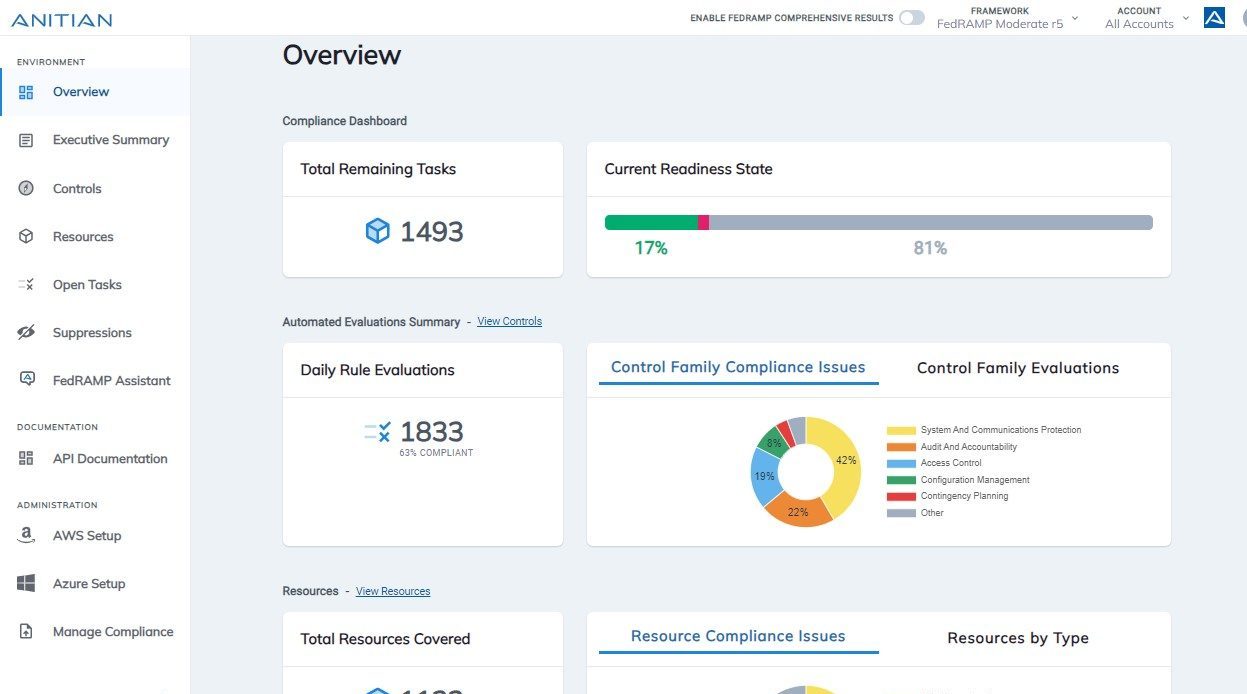Toggle Enable FedRAMP Comprehensive Results switch
The image size is (1247, 694).
click(911, 18)
